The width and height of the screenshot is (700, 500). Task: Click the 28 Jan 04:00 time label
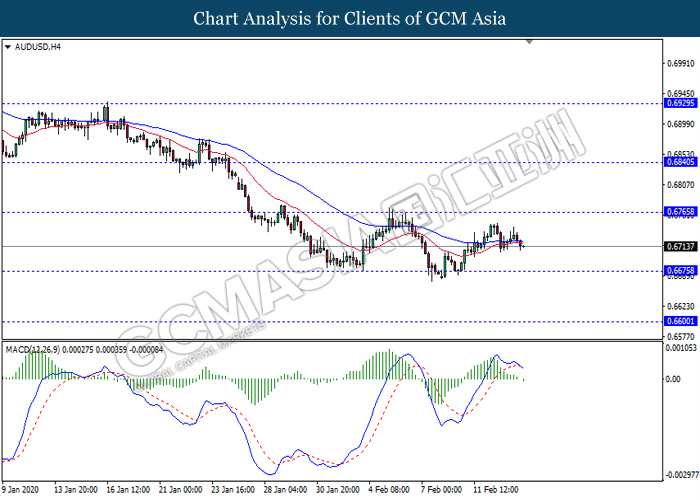(x=285, y=490)
